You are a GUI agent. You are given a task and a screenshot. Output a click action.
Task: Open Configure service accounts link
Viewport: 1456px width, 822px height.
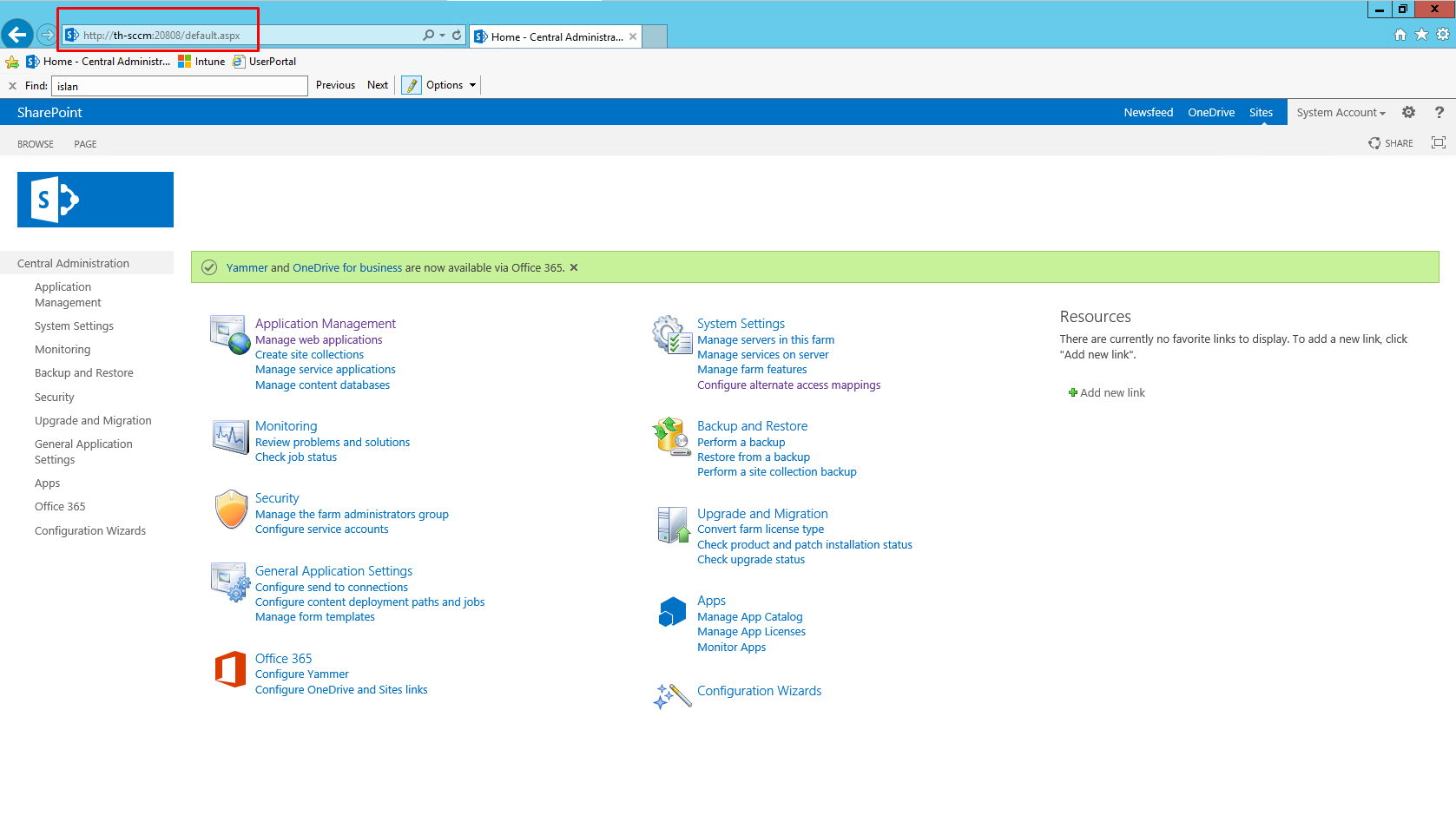(x=321, y=529)
